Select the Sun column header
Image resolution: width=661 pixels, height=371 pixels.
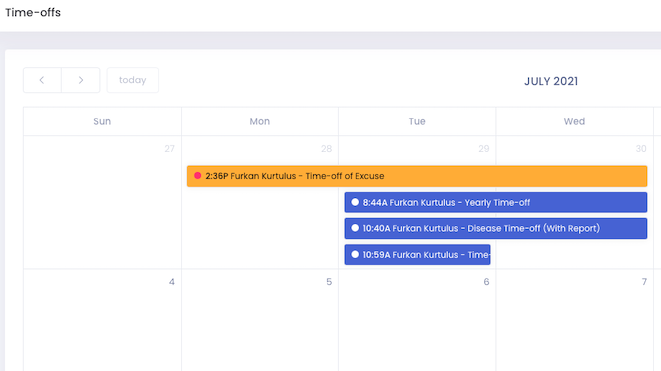102,121
